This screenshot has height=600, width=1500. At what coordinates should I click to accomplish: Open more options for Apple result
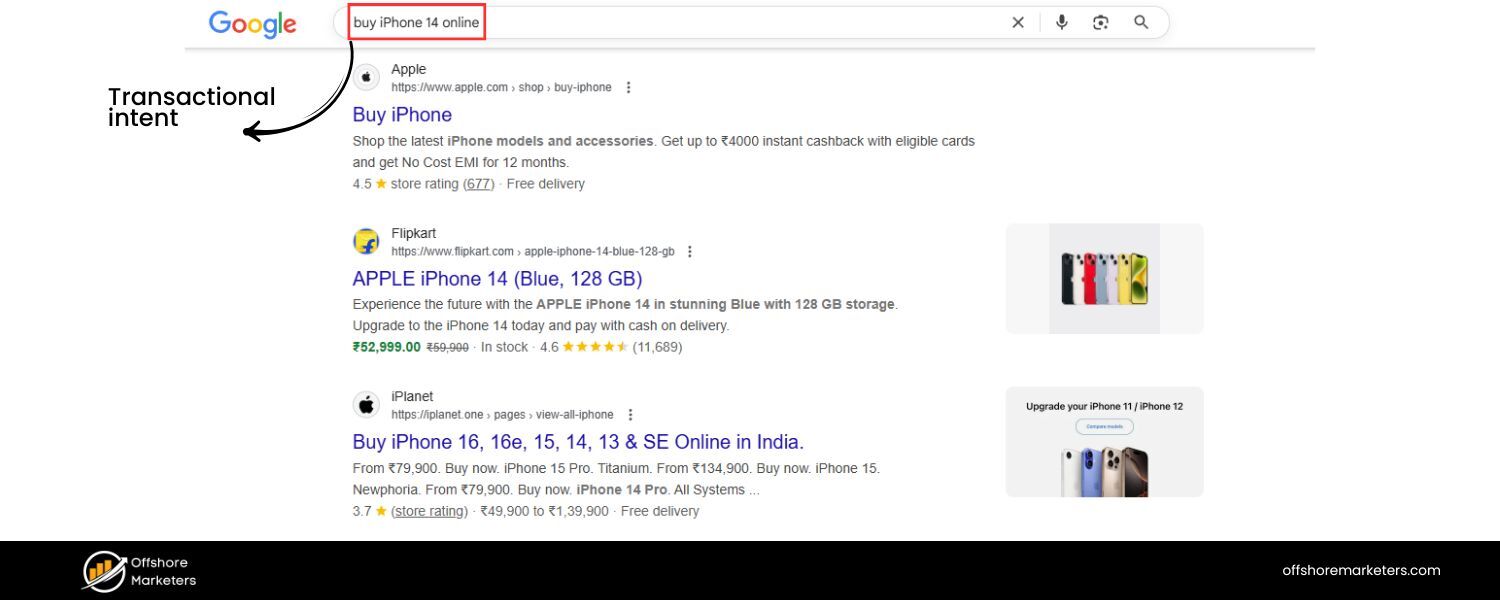click(628, 87)
